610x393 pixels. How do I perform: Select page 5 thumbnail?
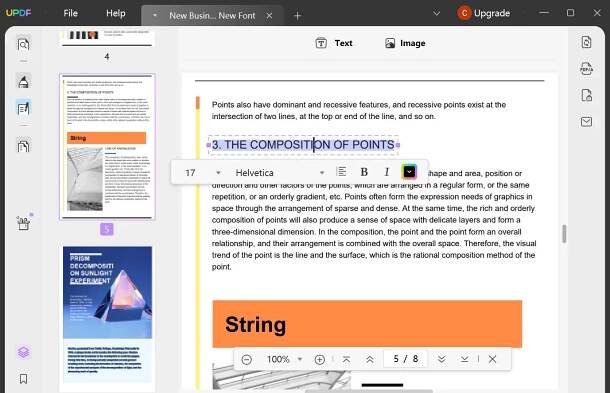pyautogui.click(x=107, y=146)
